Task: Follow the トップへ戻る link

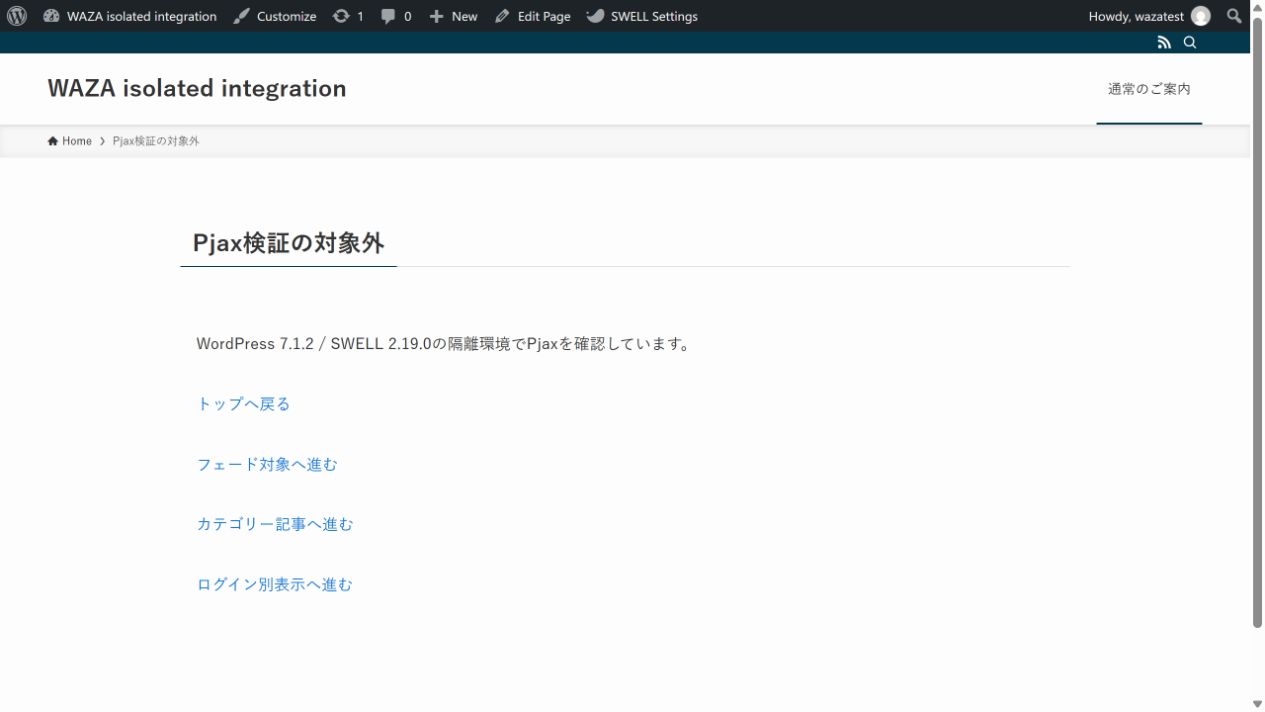Action: click(243, 404)
